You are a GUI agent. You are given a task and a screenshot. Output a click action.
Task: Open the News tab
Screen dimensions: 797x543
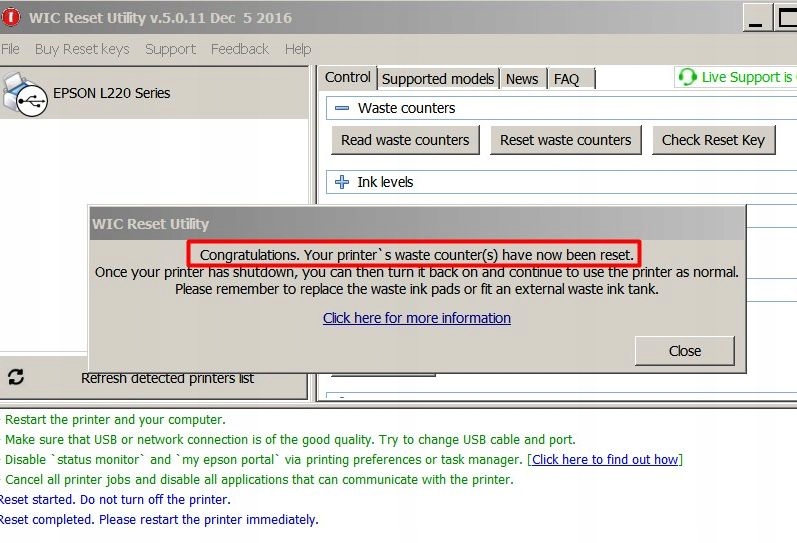click(522, 79)
